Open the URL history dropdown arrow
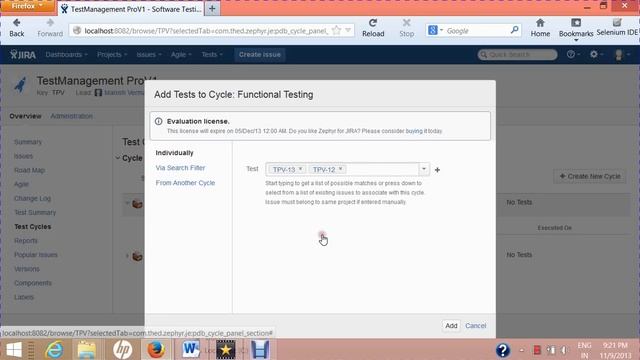The image size is (640, 360). pos(348,30)
